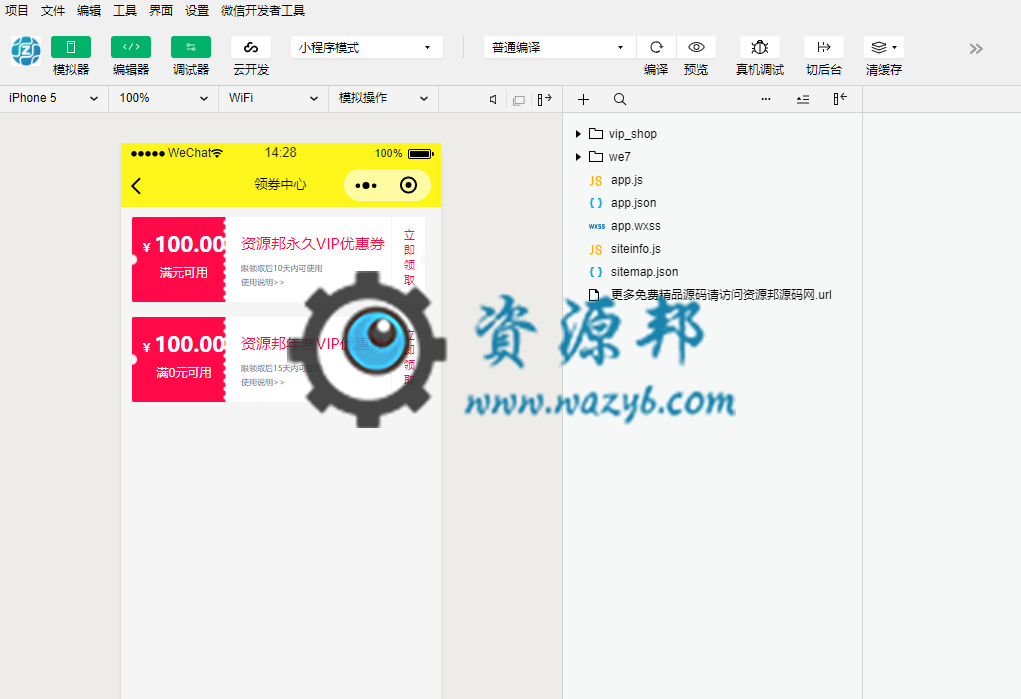
Task: Click the preview eye icon
Action: point(696,47)
